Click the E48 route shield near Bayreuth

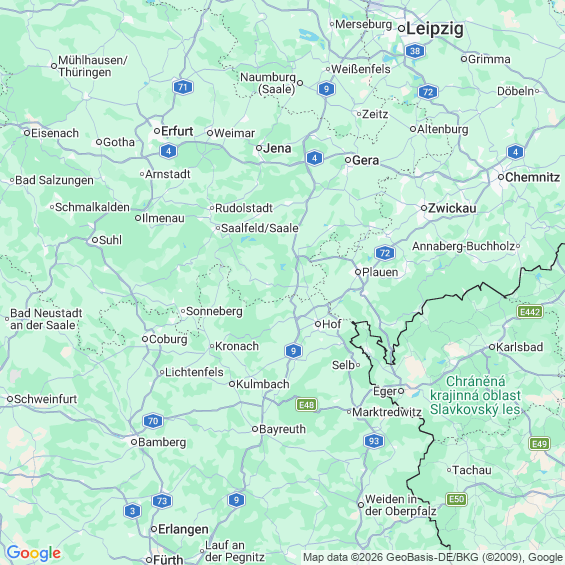pos(306,405)
